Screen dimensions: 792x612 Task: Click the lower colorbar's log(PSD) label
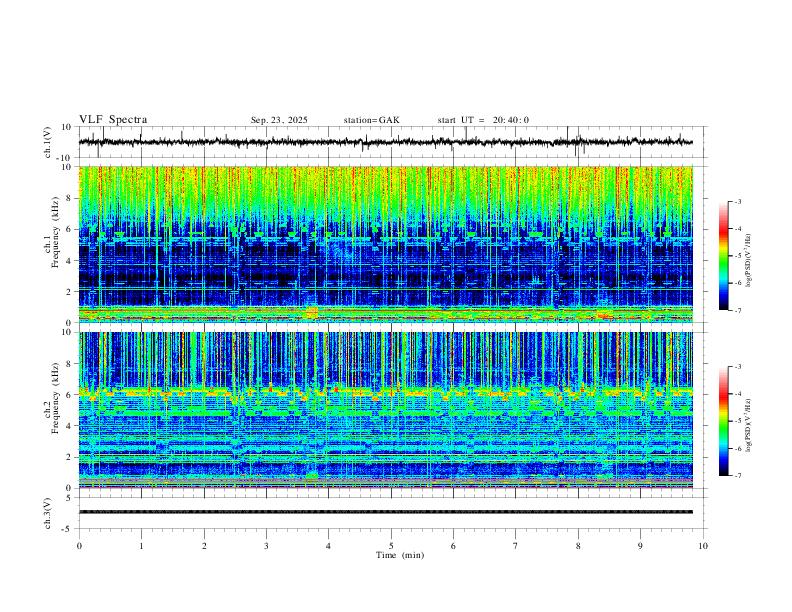[x=748, y=425]
